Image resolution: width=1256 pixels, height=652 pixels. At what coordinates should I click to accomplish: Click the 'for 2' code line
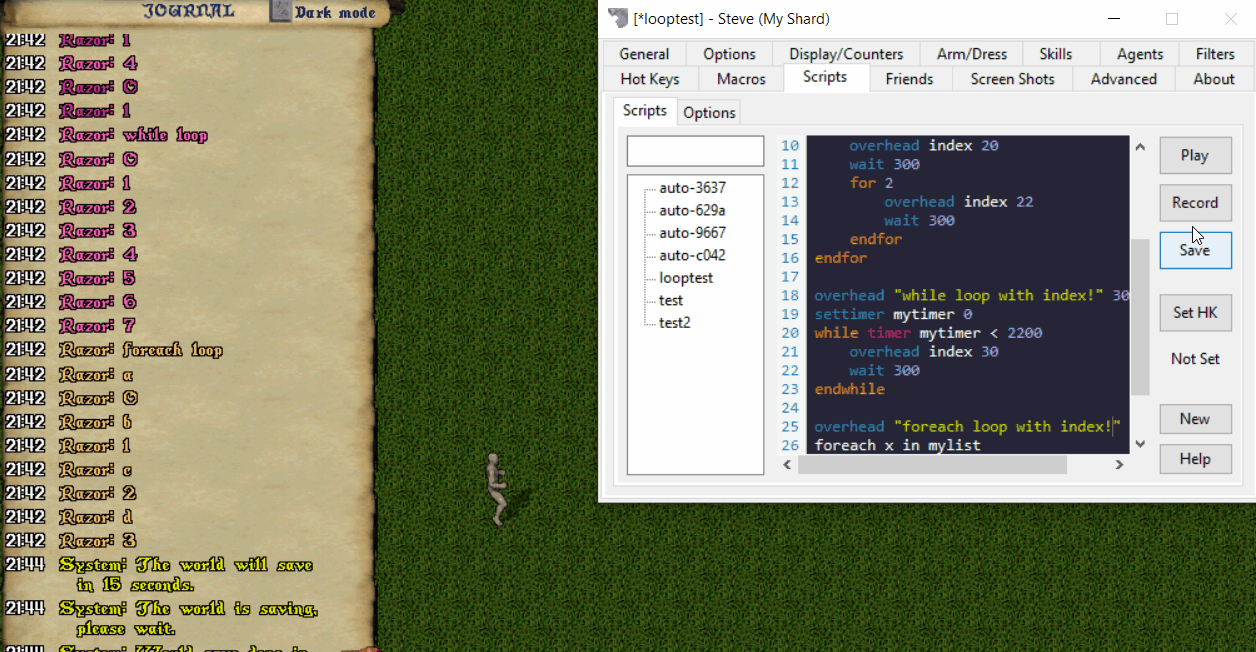[x=871, y=183]
